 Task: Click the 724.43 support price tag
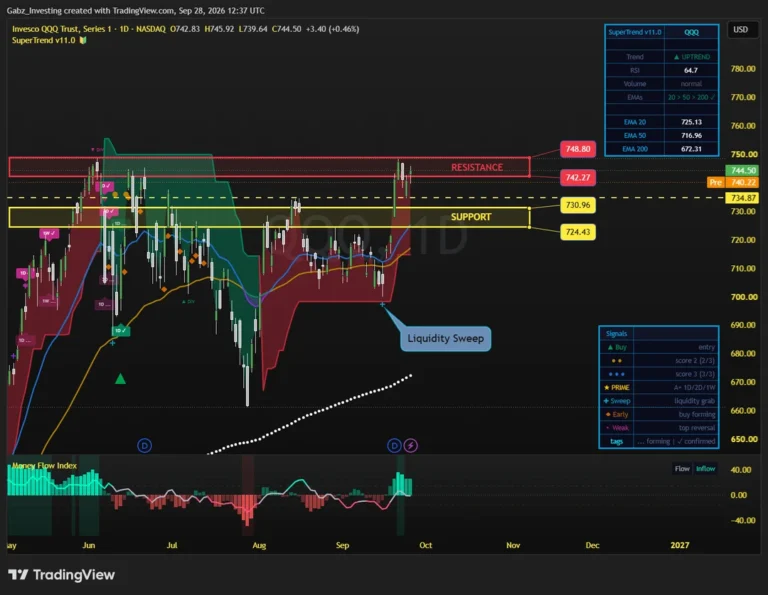point(578,232)
